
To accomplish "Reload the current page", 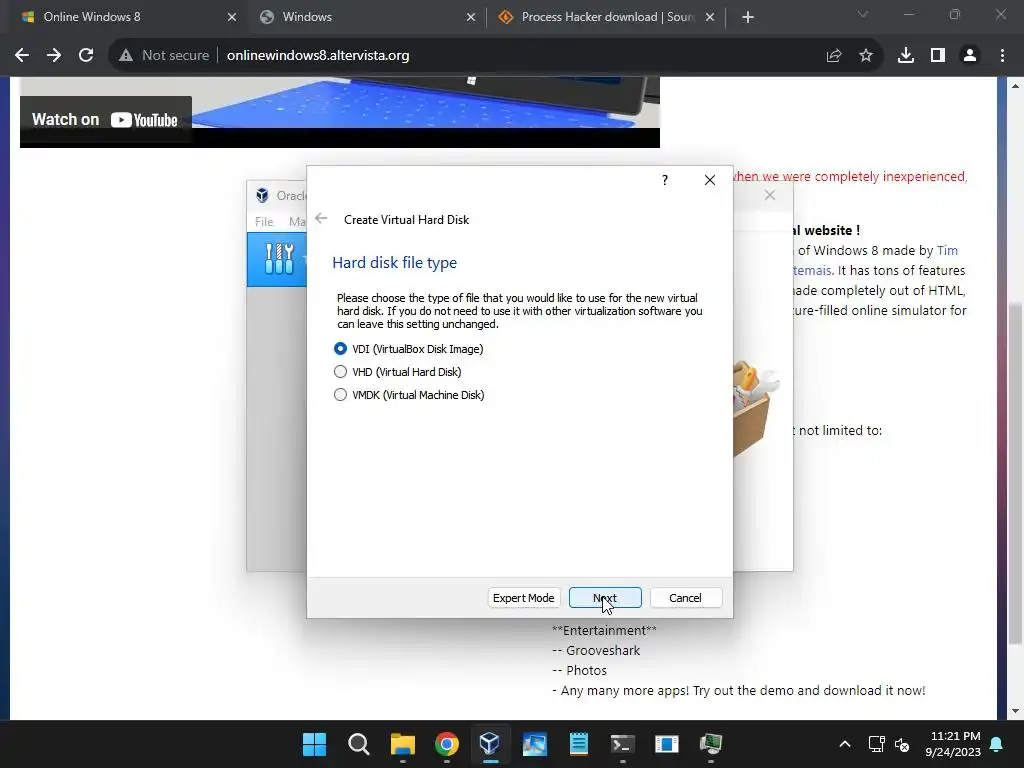I will tap(86, 56).
